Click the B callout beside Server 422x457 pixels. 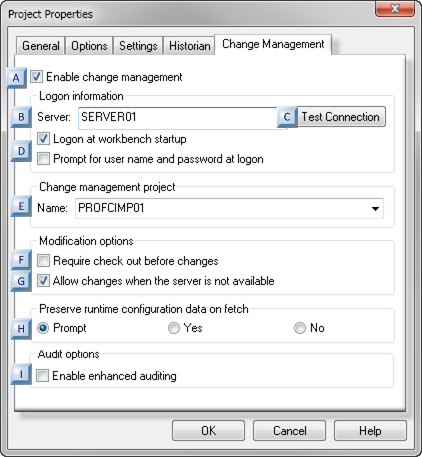[21, 117]
